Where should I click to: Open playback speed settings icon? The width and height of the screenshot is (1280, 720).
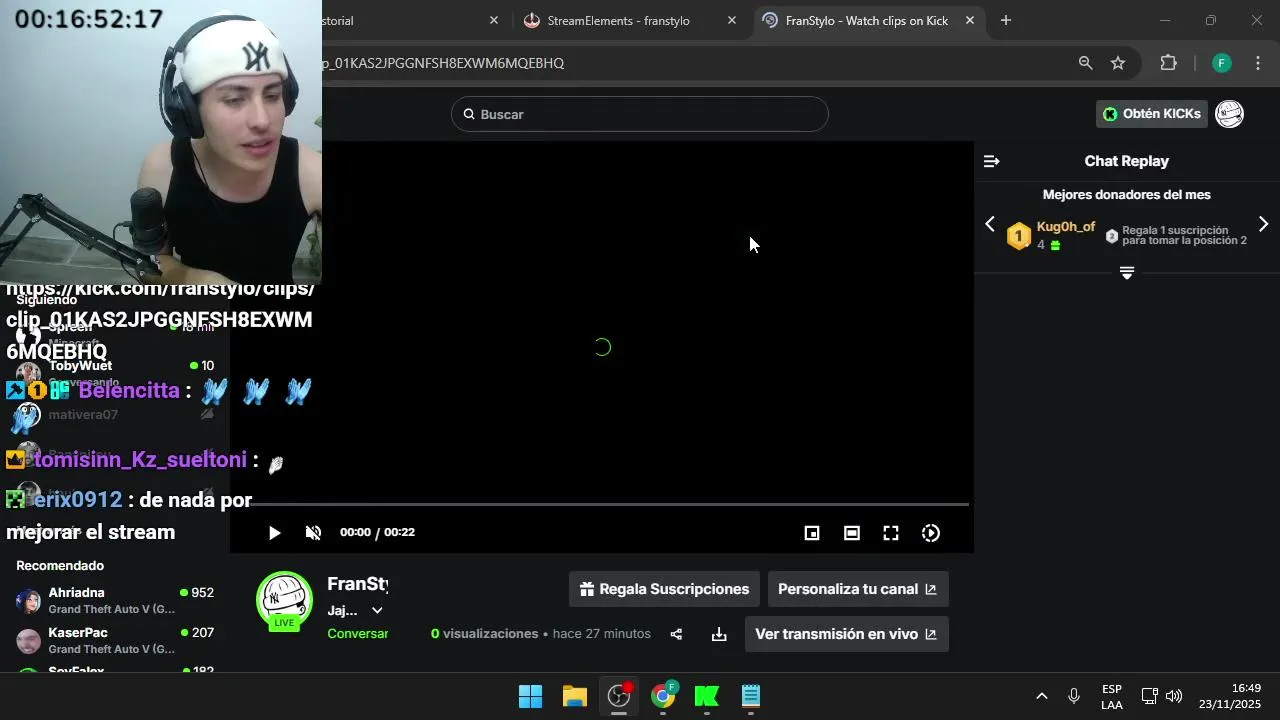pyautogui.click(x=931, y=533)
